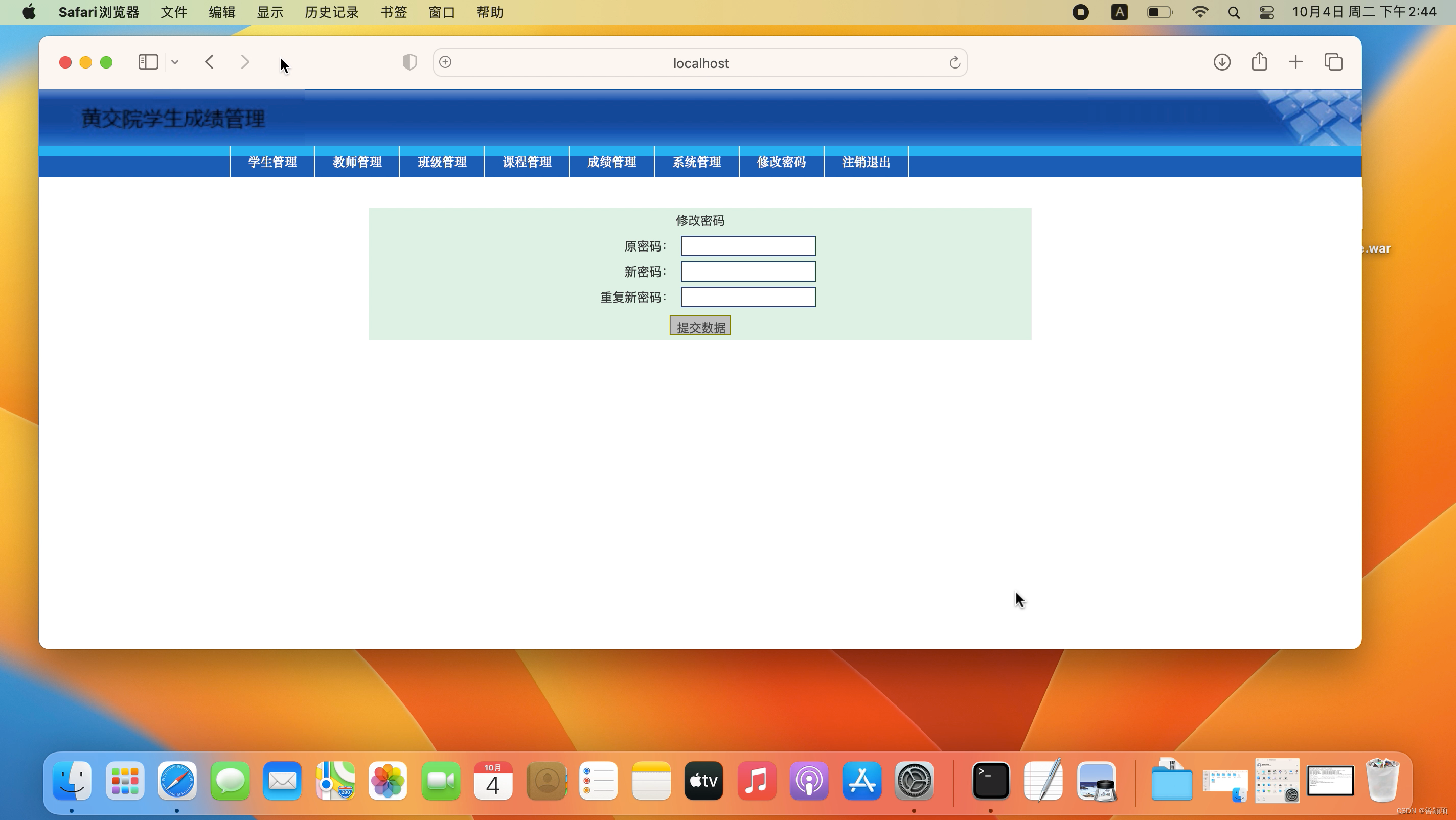Open Safari from the Dock

click(x=177, y=781)
